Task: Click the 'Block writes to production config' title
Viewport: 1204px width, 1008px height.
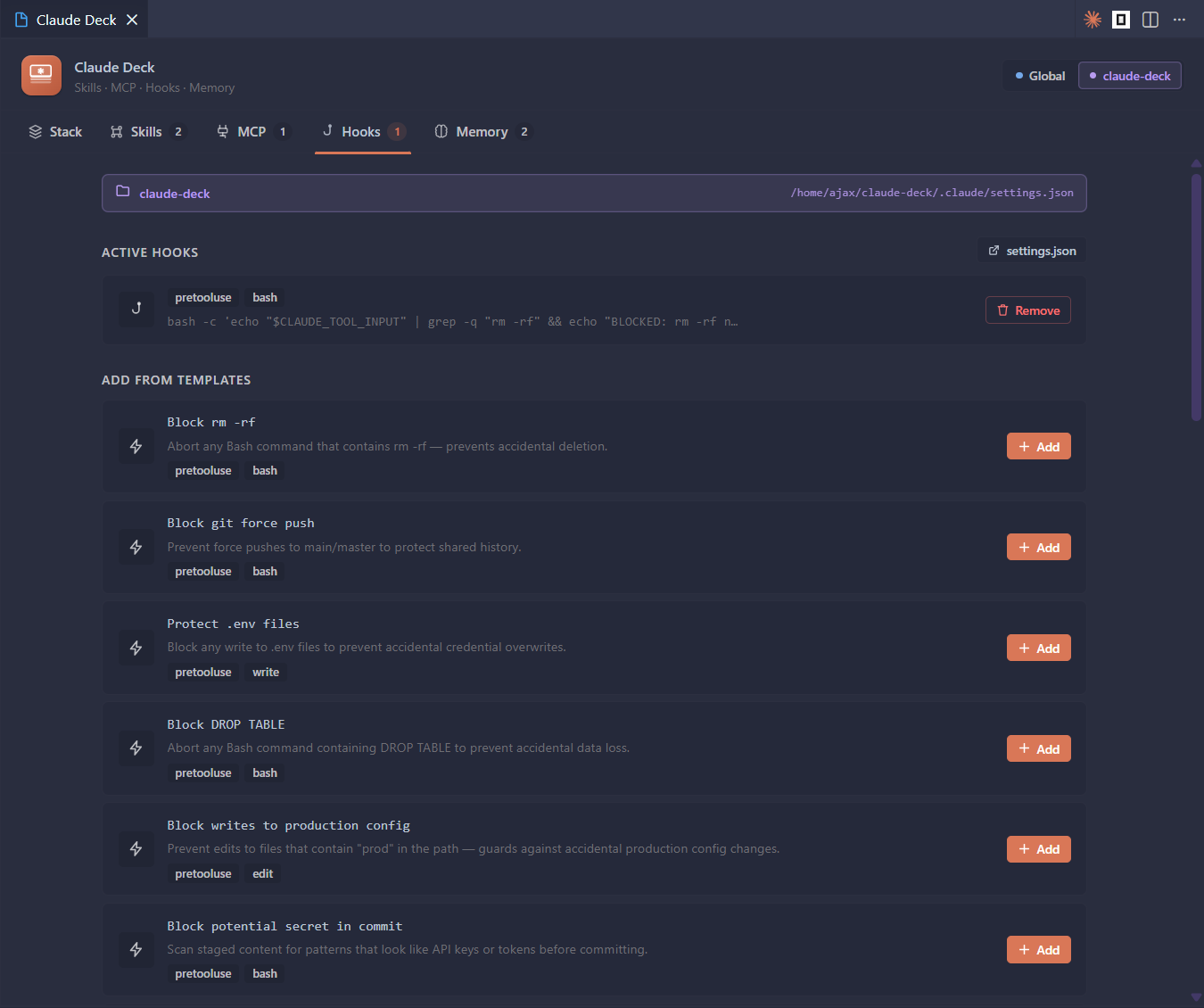Action: click(x=289, y=826)
